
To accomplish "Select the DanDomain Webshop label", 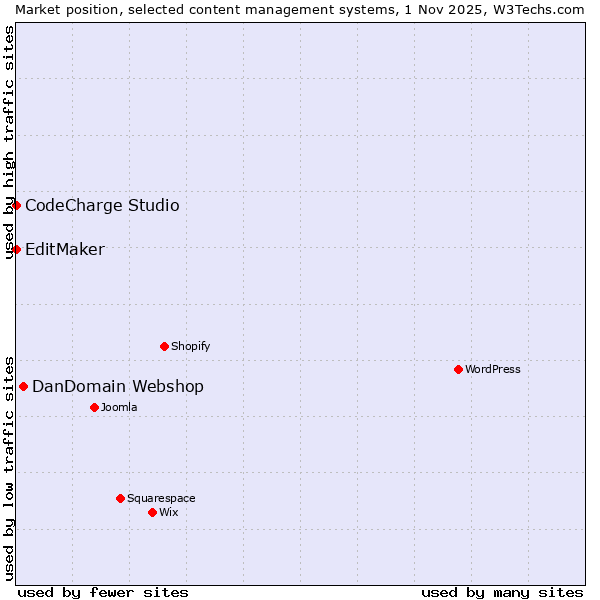I will click(118, 387).
